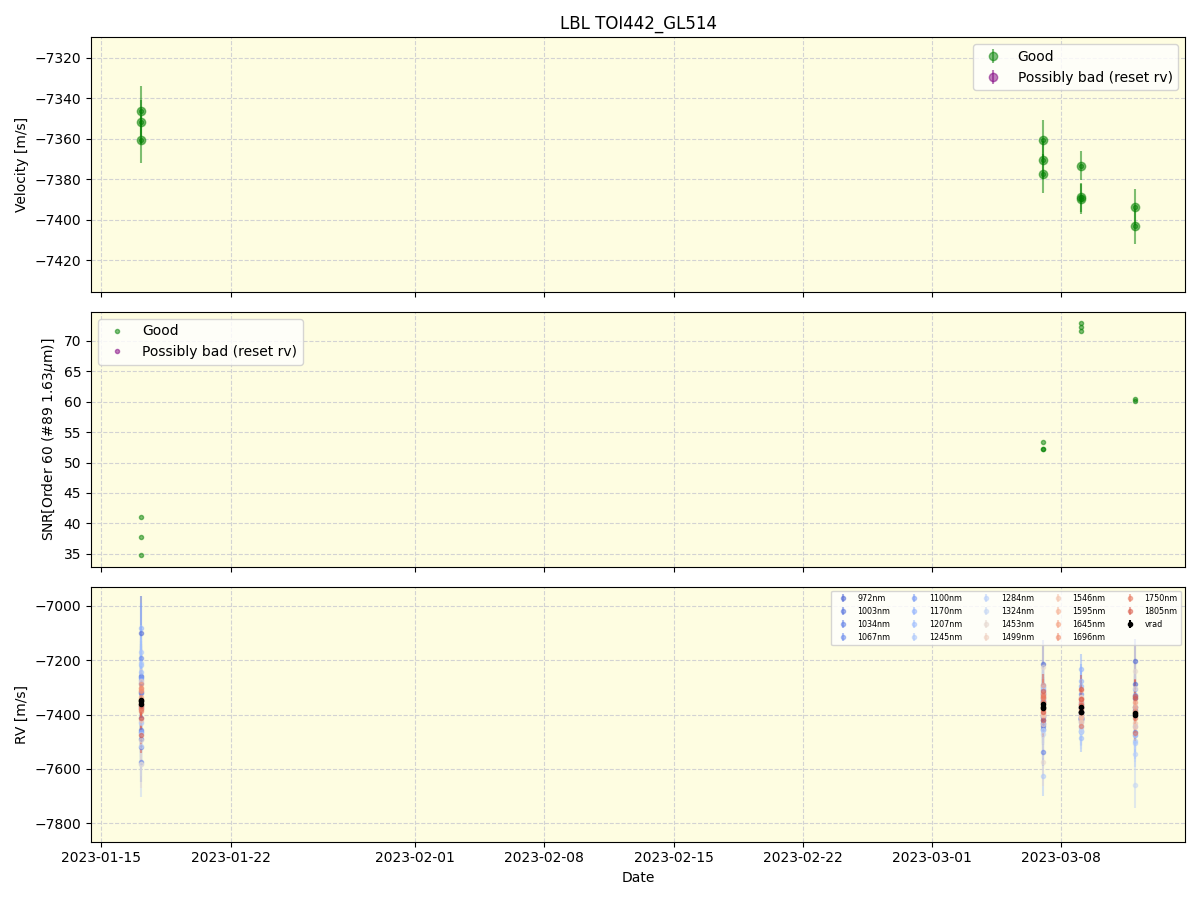Viewport: 1200px width, 900px height.
Task: Click the 972nm legend marker
Action: tap(843, 598)
